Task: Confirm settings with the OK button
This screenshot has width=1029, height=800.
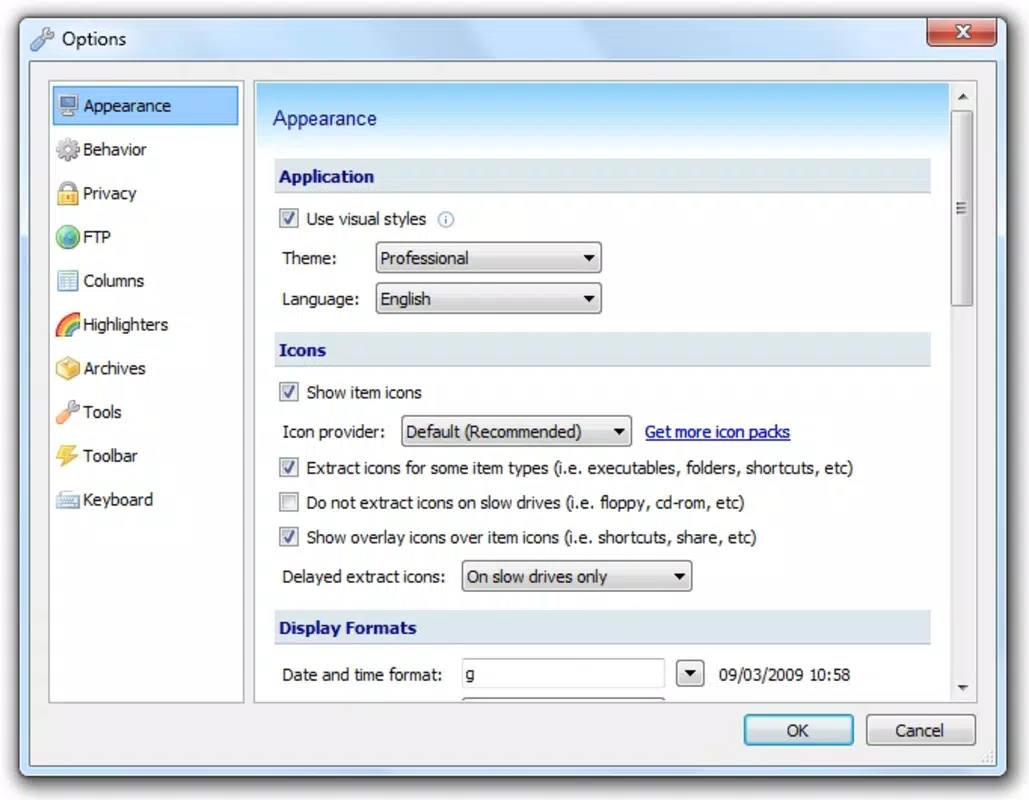Action: coord(799,730)
